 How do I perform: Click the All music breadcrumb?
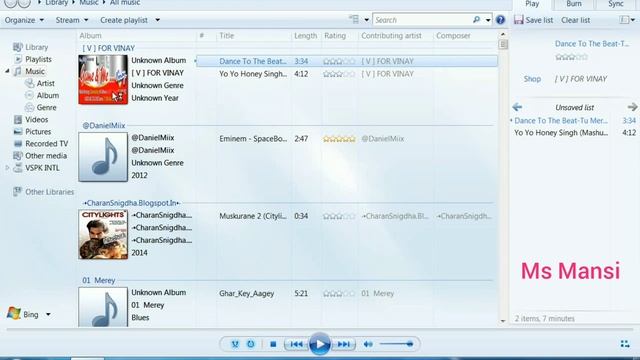[x=125, y=3]
